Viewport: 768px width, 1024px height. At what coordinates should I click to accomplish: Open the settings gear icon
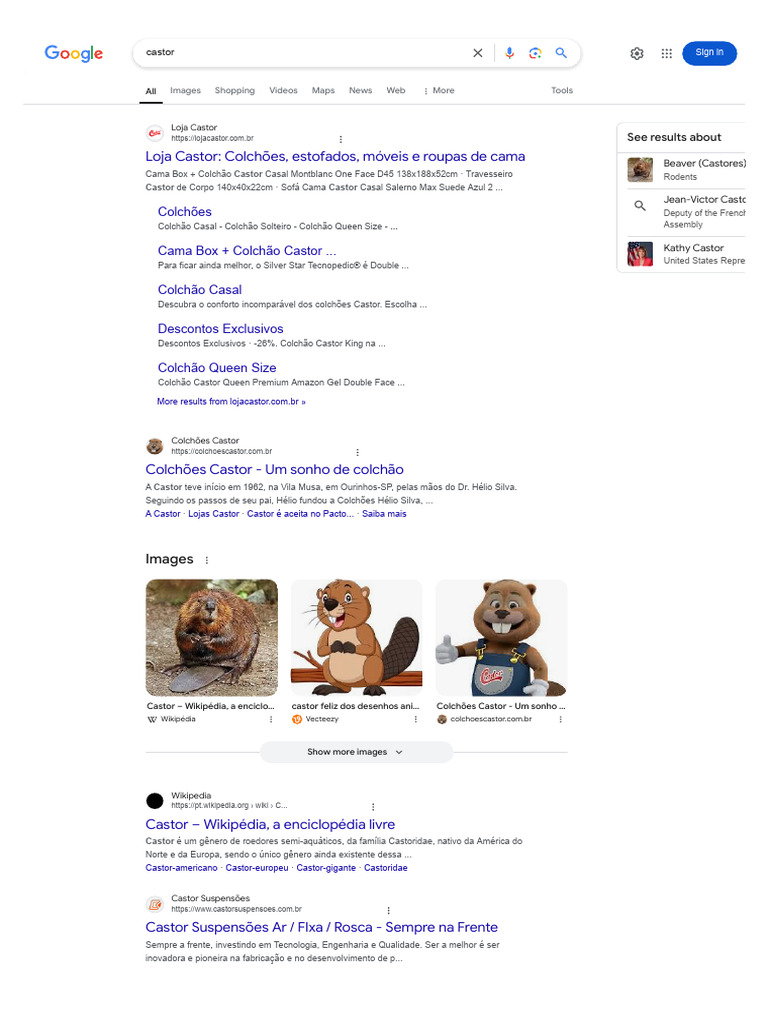(x=637, y=54)
